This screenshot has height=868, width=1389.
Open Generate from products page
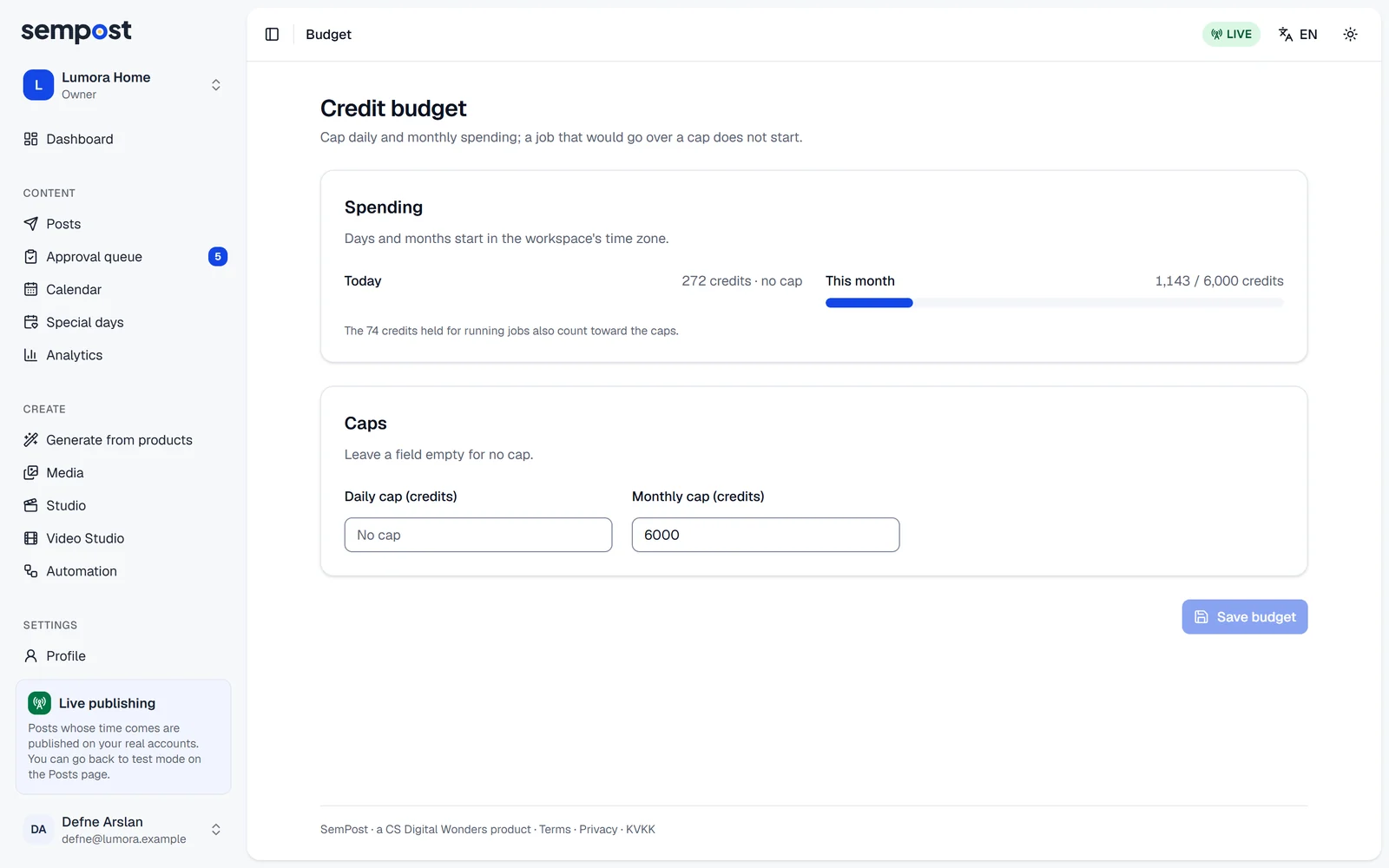pyautogui.click(x=123, y=440)
